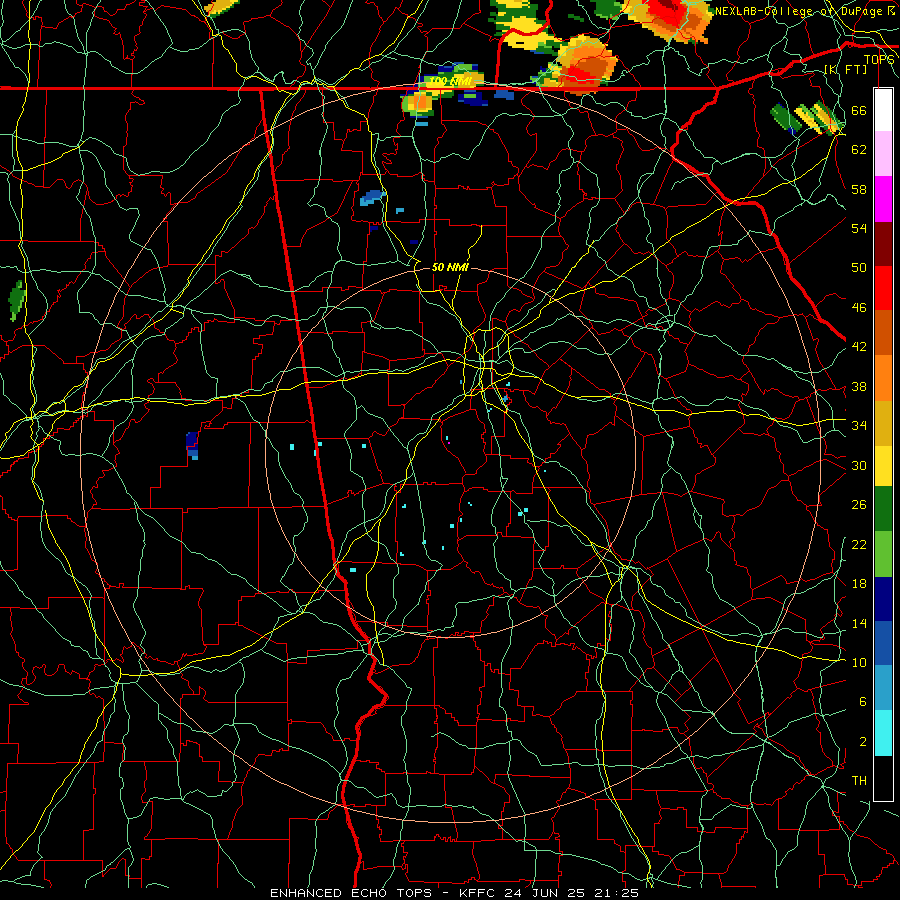Click the magenta legend swatch
The image size is (900, 900).
(x=883, y=199)
